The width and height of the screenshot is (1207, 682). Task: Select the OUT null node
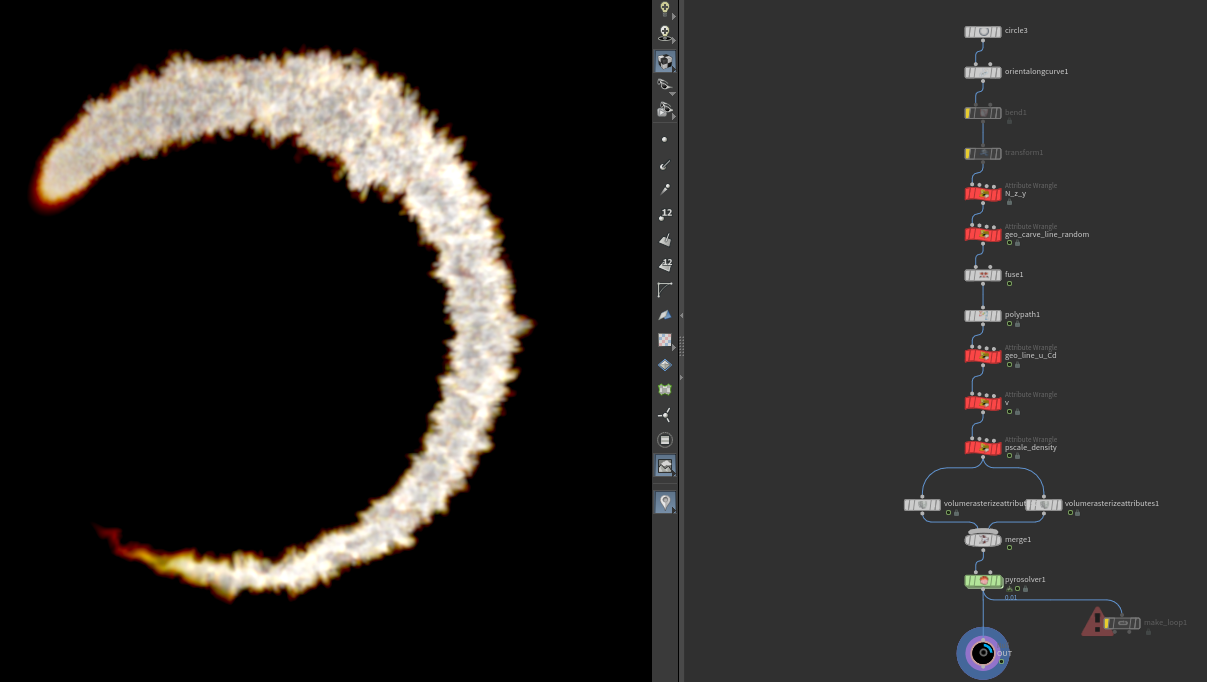tap(983, 653)
